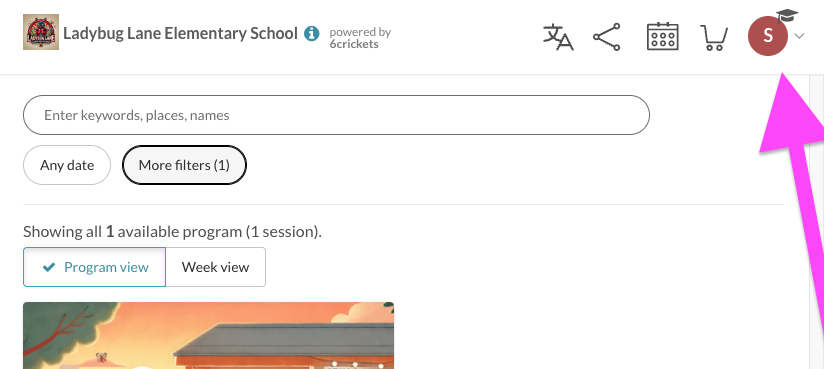Click the Program view checkmark
Viewport: 824px width, 369px height.
[x=49, y=267]
